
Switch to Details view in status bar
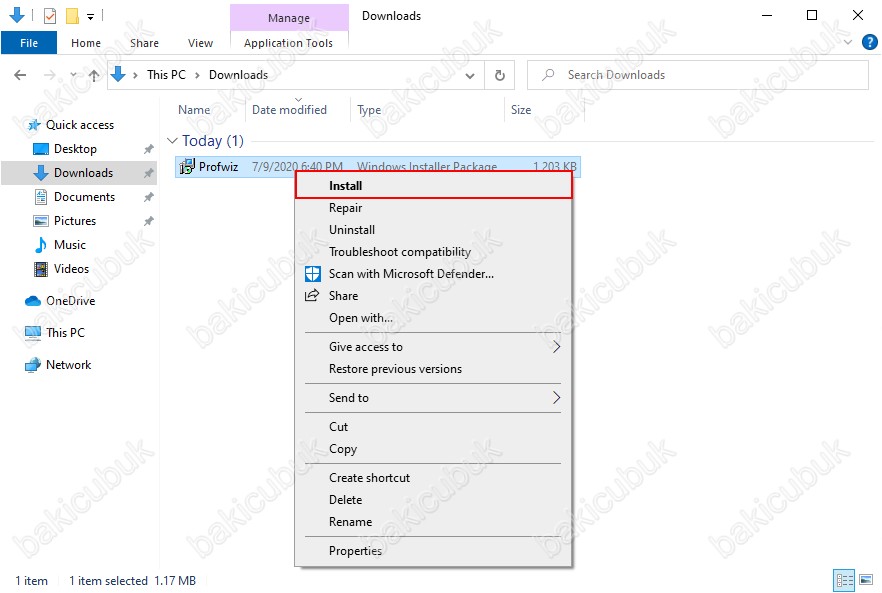tap(844, 580)
